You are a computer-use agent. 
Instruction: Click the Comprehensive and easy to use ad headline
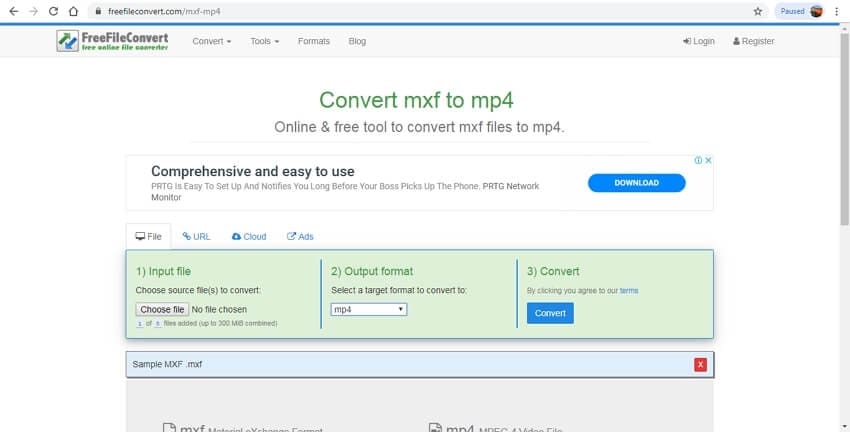tap(253, 171)
